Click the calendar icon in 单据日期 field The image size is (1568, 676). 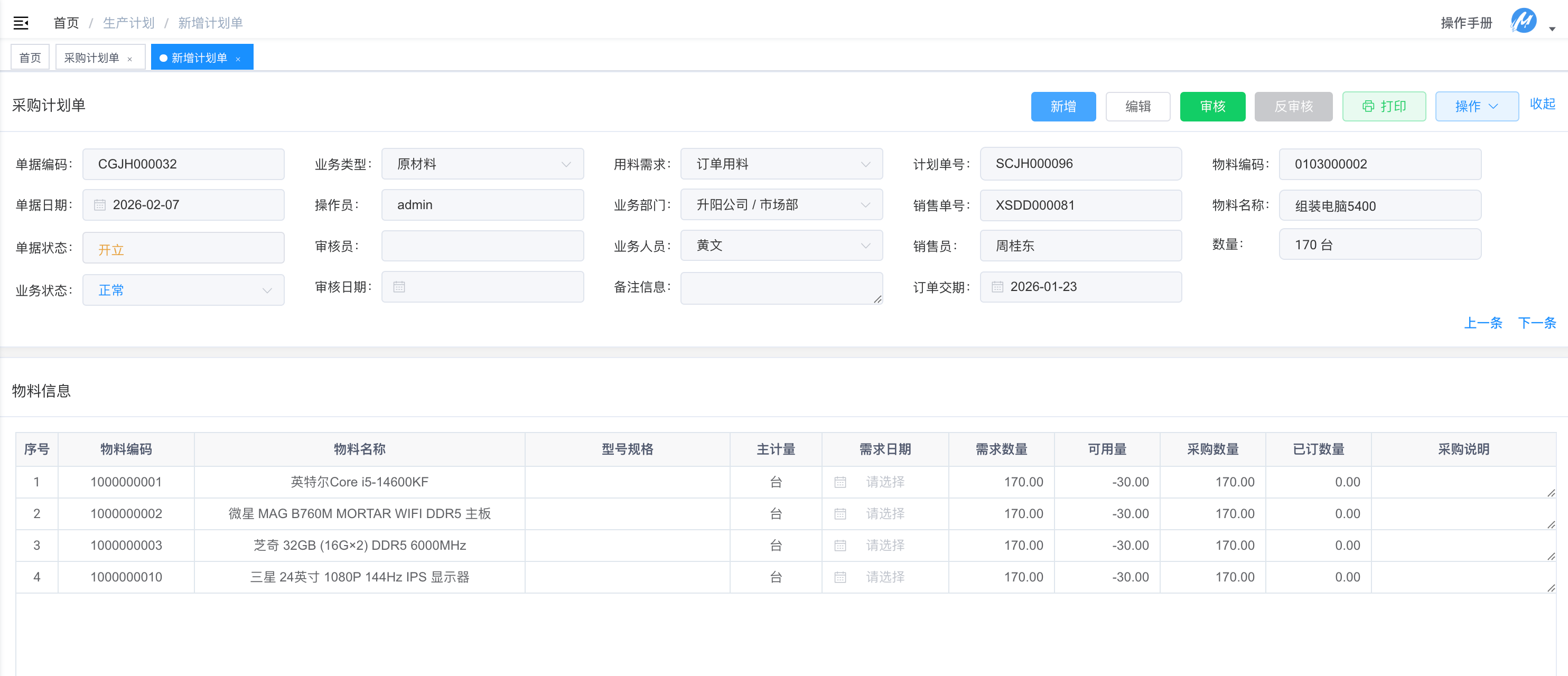(100, 205)
